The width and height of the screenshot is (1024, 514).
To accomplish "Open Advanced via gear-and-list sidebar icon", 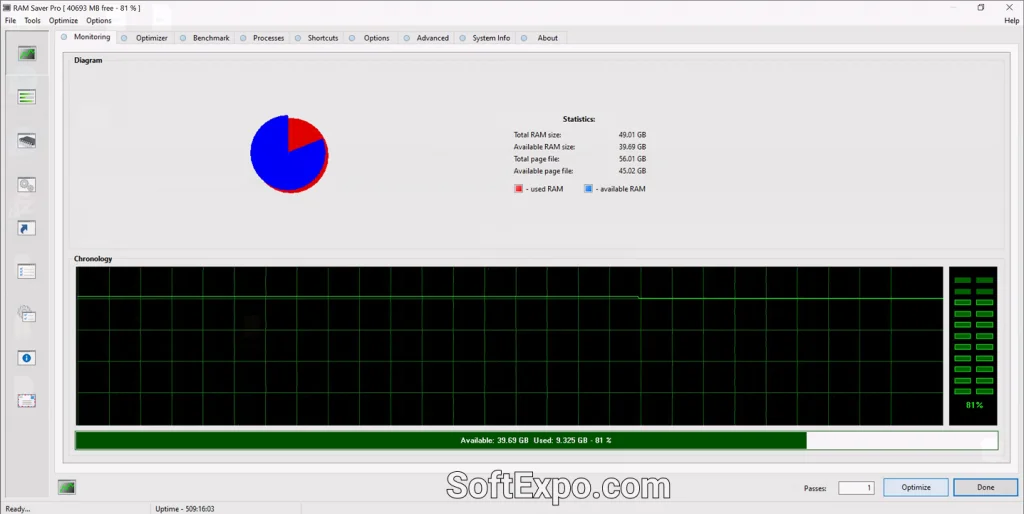I will pos(27,315).
